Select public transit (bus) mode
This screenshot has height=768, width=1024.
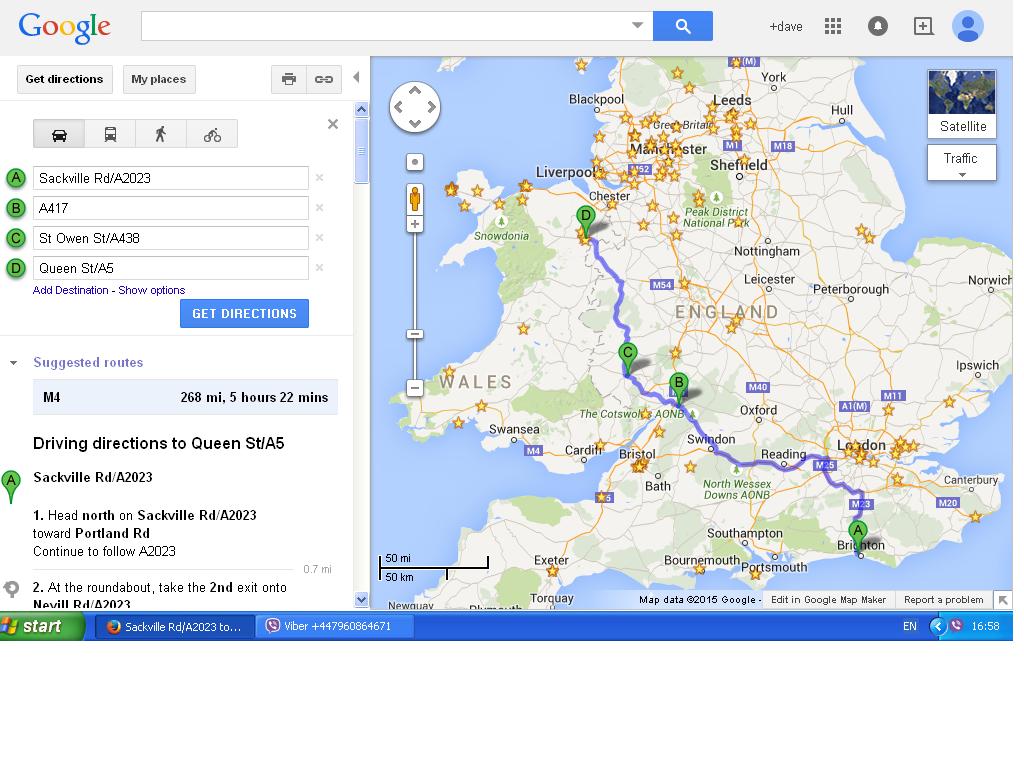tap(110, 135)
